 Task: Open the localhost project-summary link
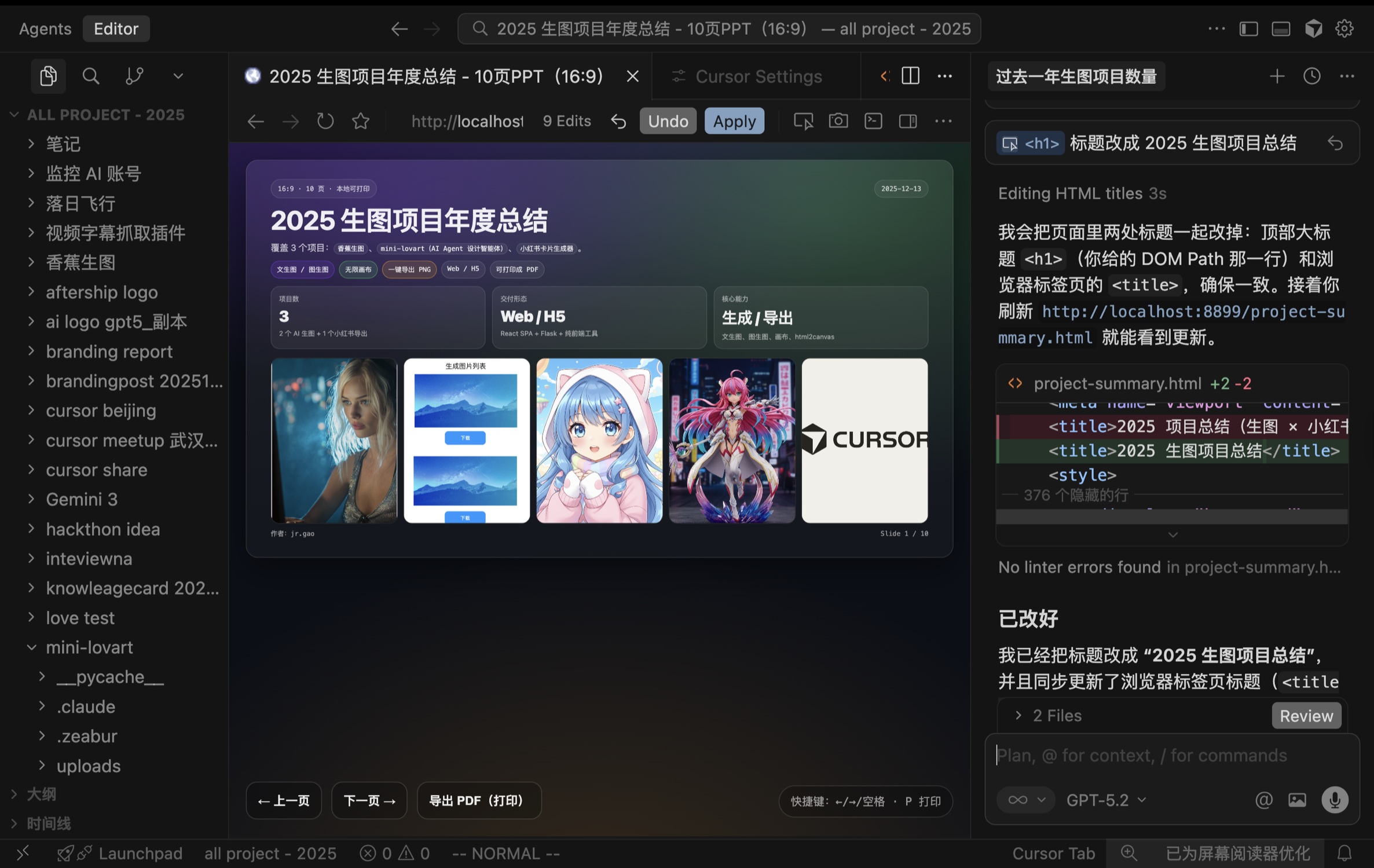[1193, 312]
